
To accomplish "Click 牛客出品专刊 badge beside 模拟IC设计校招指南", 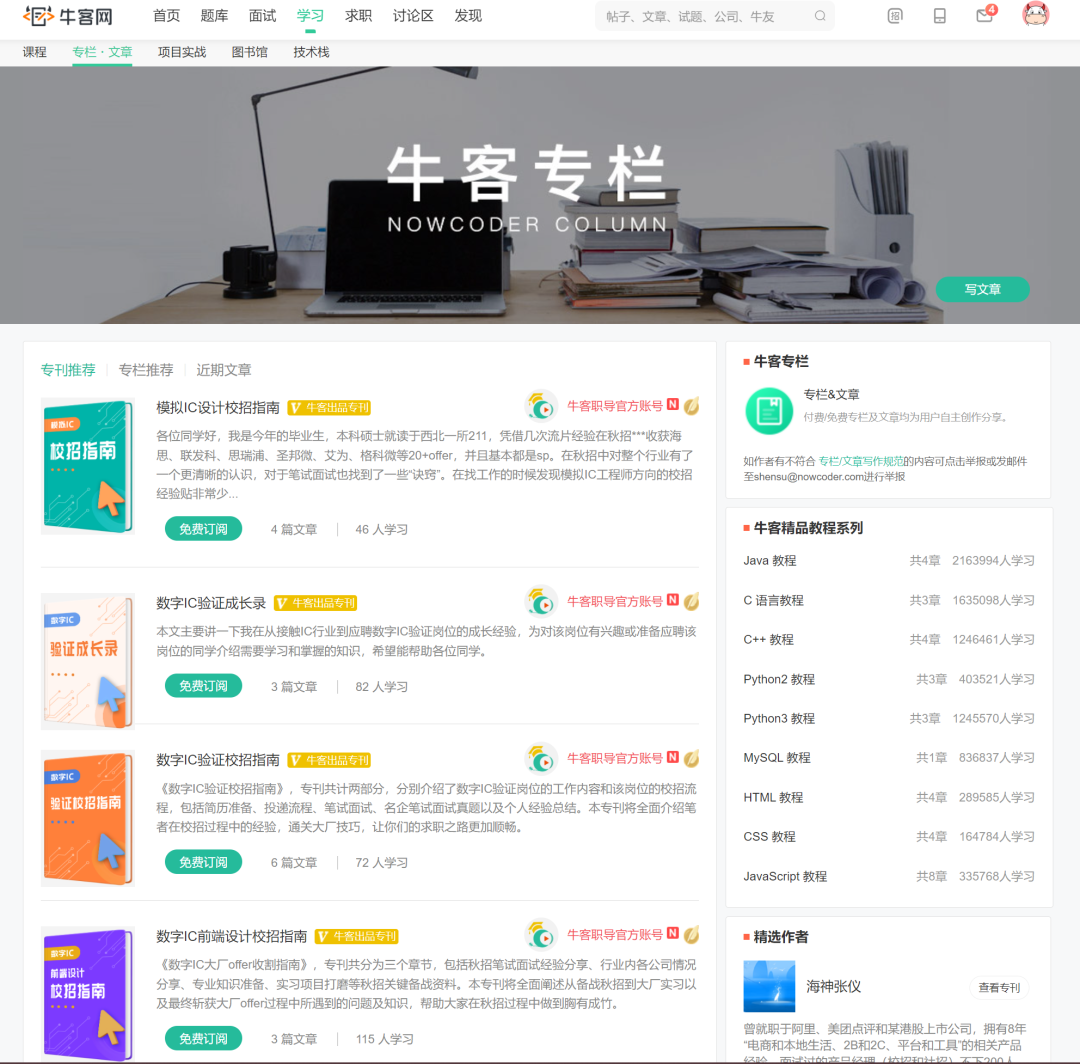I will [329, 408].
